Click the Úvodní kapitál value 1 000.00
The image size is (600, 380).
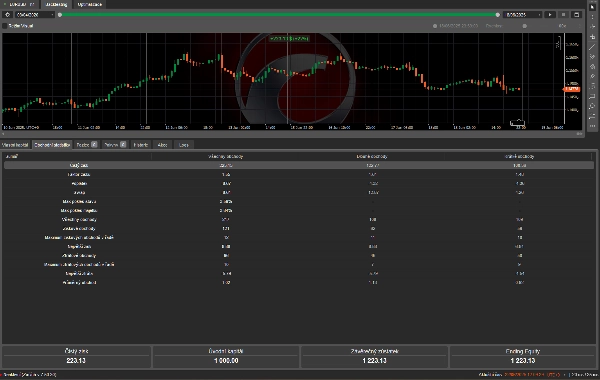[226, 360]
